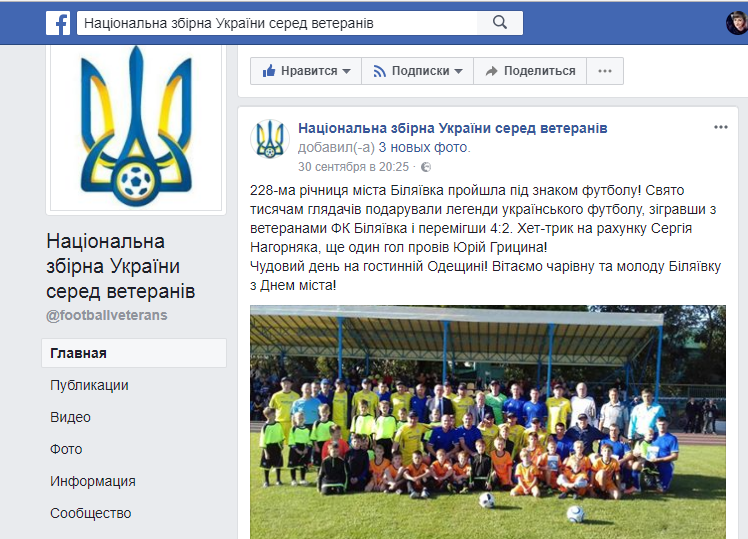
Task: Open Информация in the sidebar
Action: (93, 481)
